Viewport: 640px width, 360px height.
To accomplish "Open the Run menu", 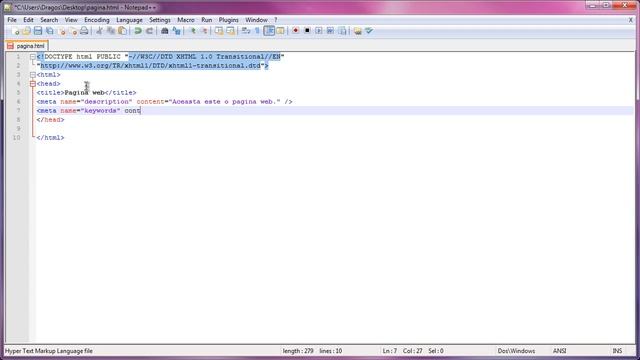I will 207,20.
